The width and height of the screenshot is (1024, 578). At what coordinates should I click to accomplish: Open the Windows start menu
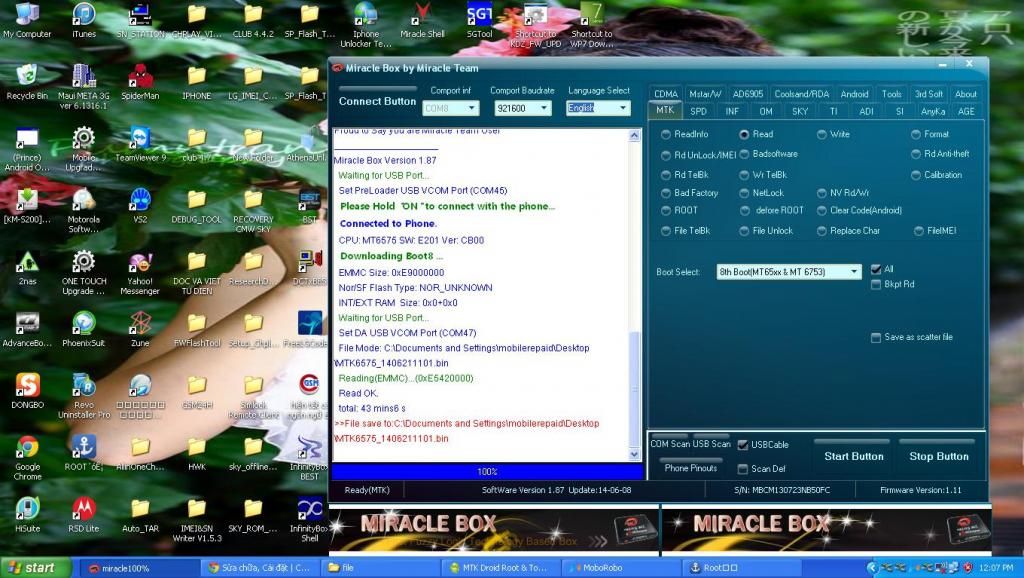35,568
